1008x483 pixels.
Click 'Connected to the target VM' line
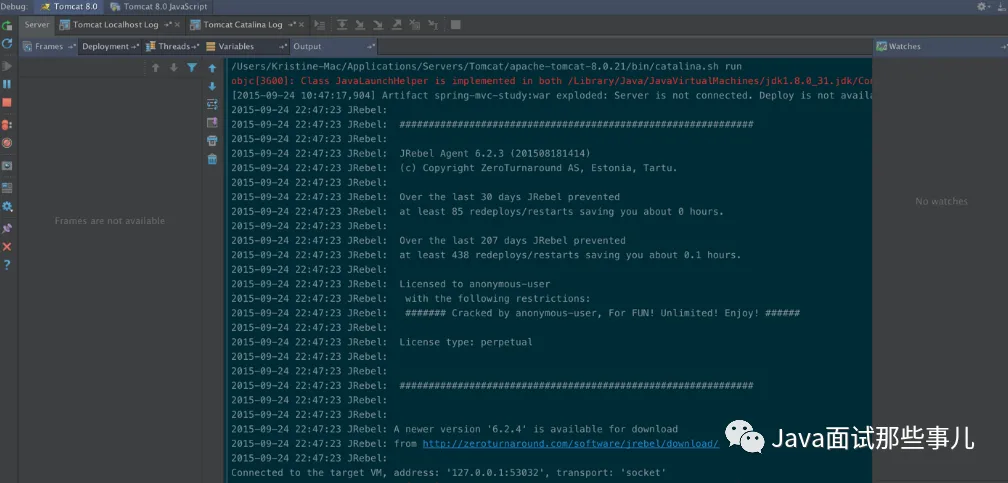tap(448, 473)
